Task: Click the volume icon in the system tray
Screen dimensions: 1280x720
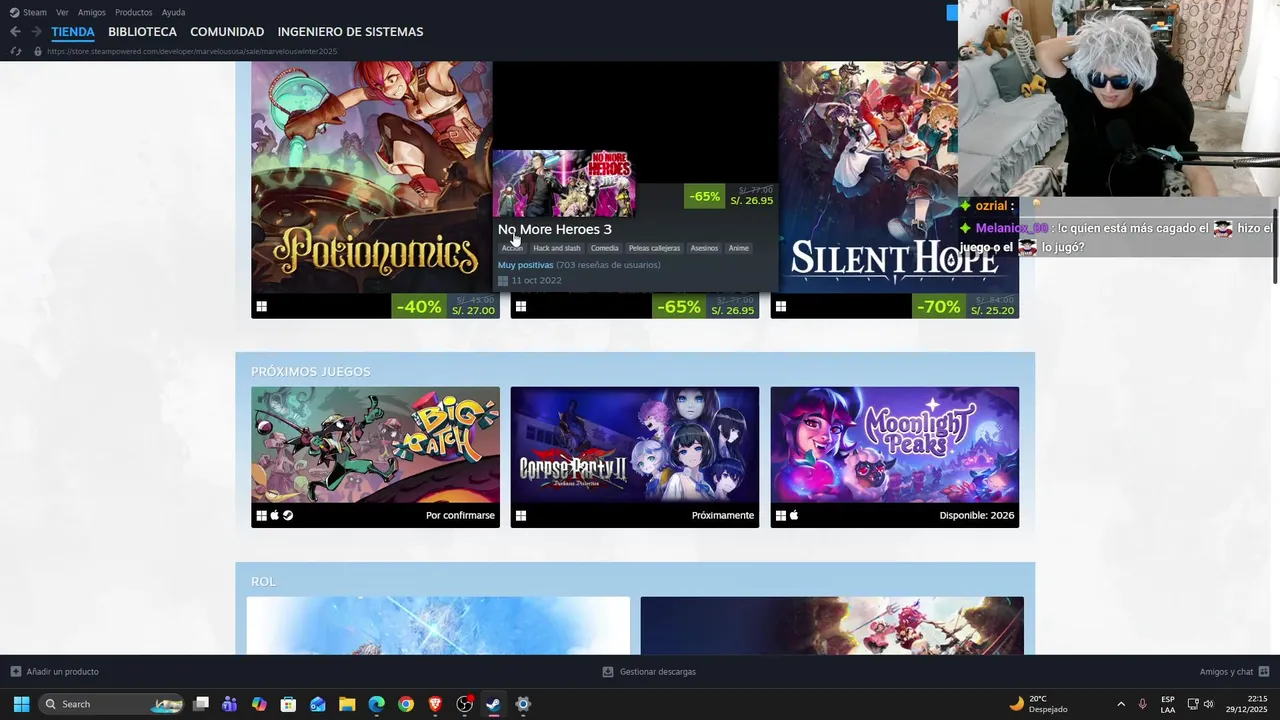Action: tap(1209, 704)
